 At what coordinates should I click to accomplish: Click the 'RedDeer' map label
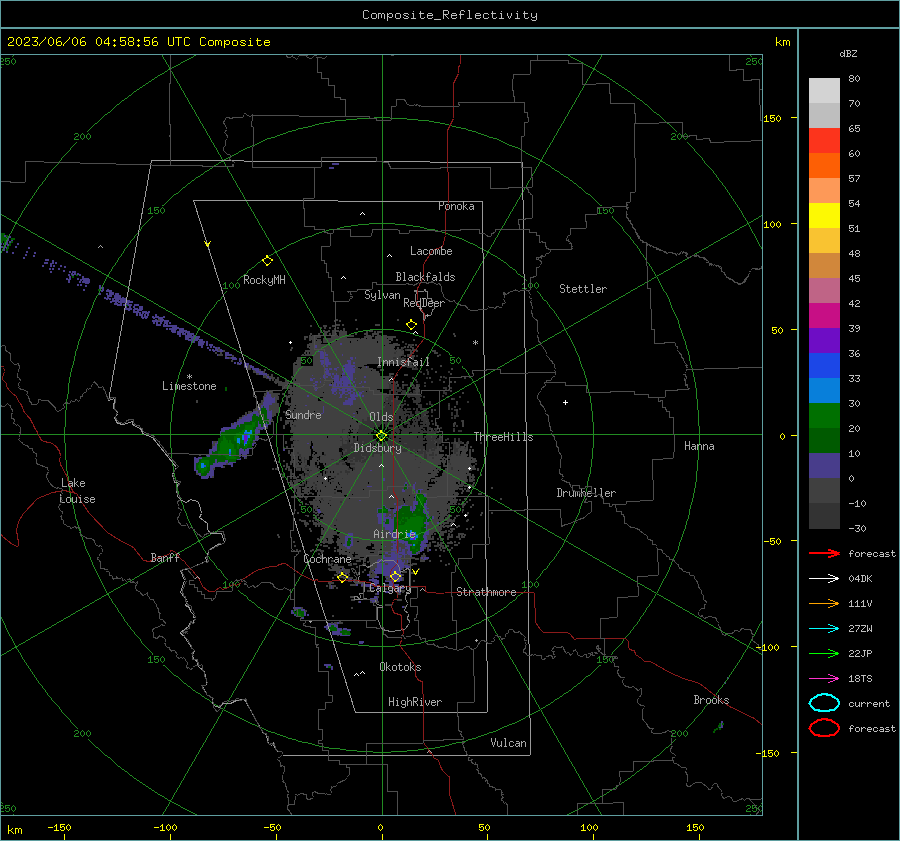(x=424, y=303)
